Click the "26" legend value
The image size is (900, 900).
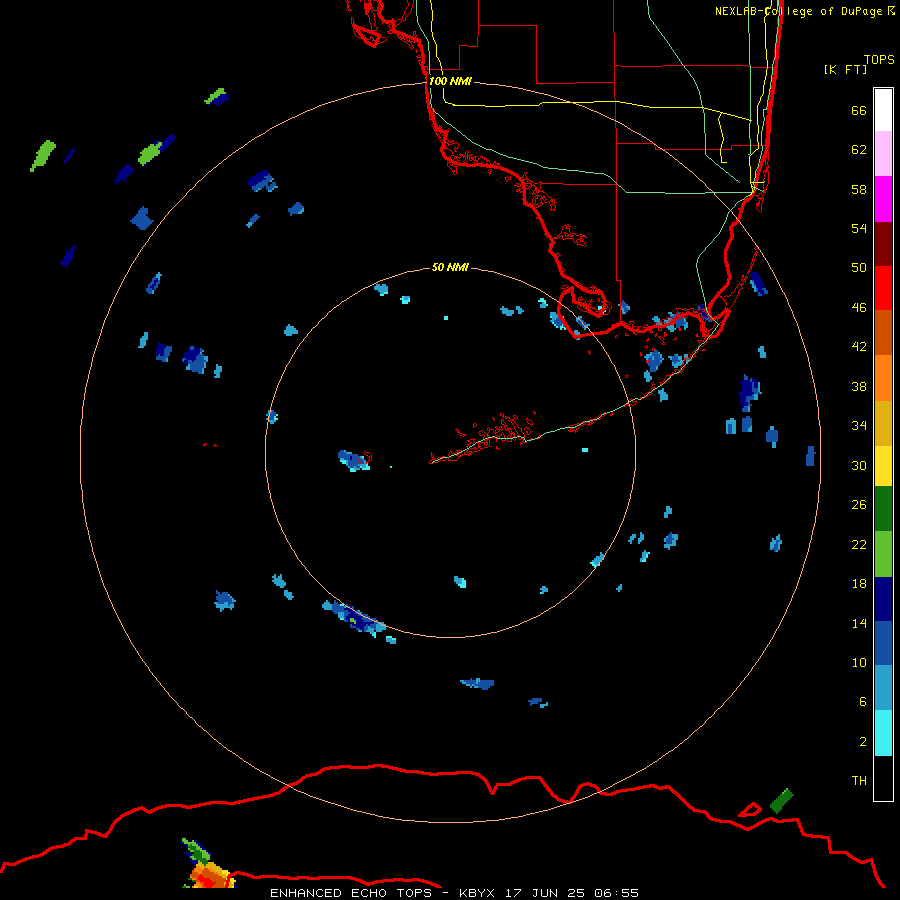pyautogui.click(x=859, y=505)
